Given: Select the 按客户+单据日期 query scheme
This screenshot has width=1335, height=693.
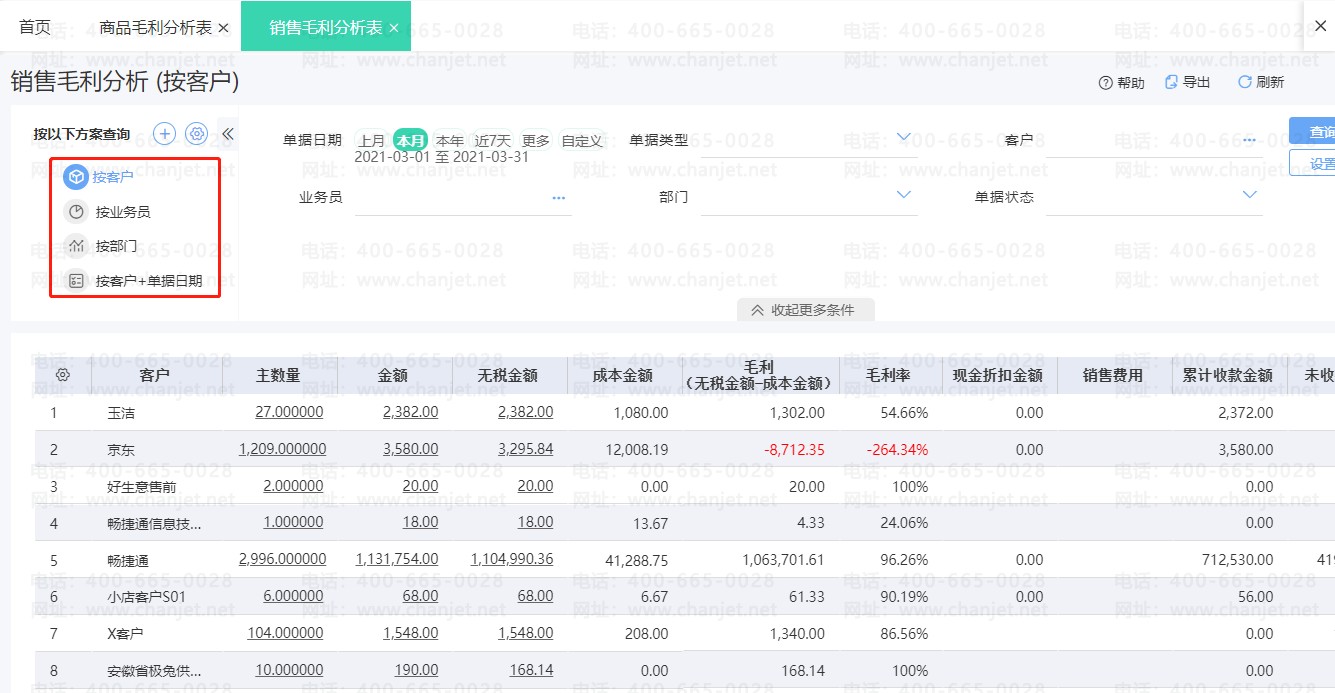Looking at the screenshot, I should point(149,281).
